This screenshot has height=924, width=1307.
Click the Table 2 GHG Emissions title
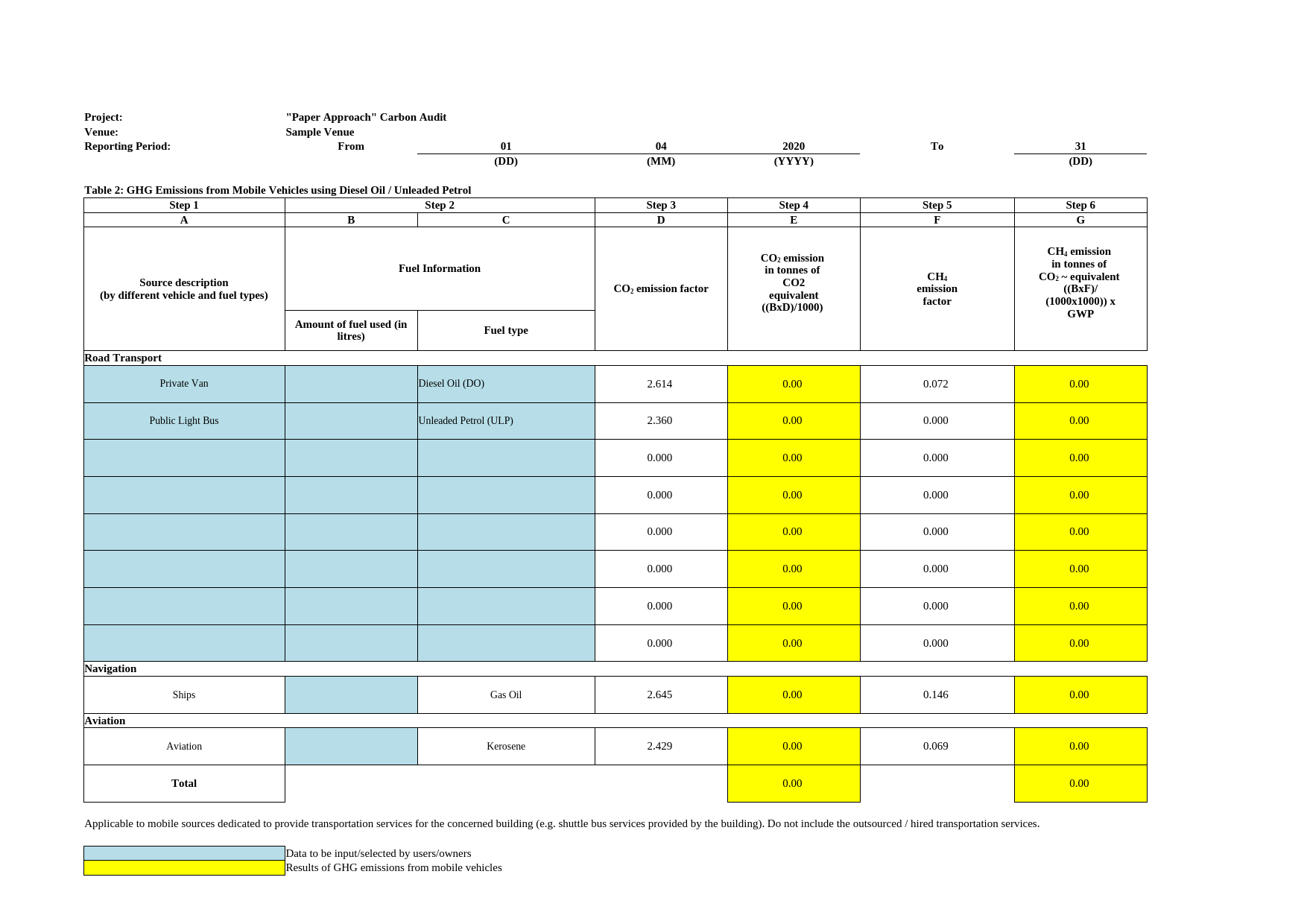tap(278, 190)
